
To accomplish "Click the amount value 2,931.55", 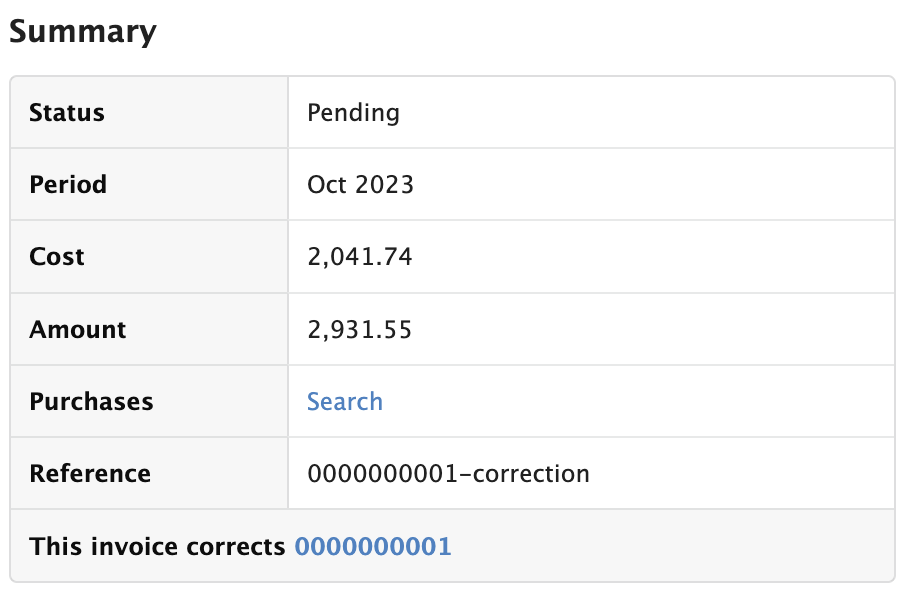I will [x=360, y=329].
